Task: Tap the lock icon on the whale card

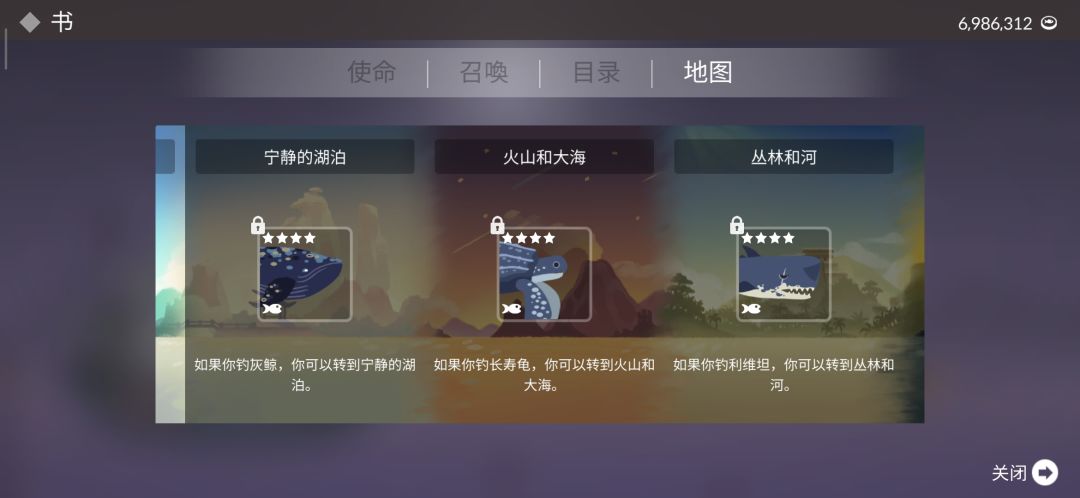Action: (258, 225)
